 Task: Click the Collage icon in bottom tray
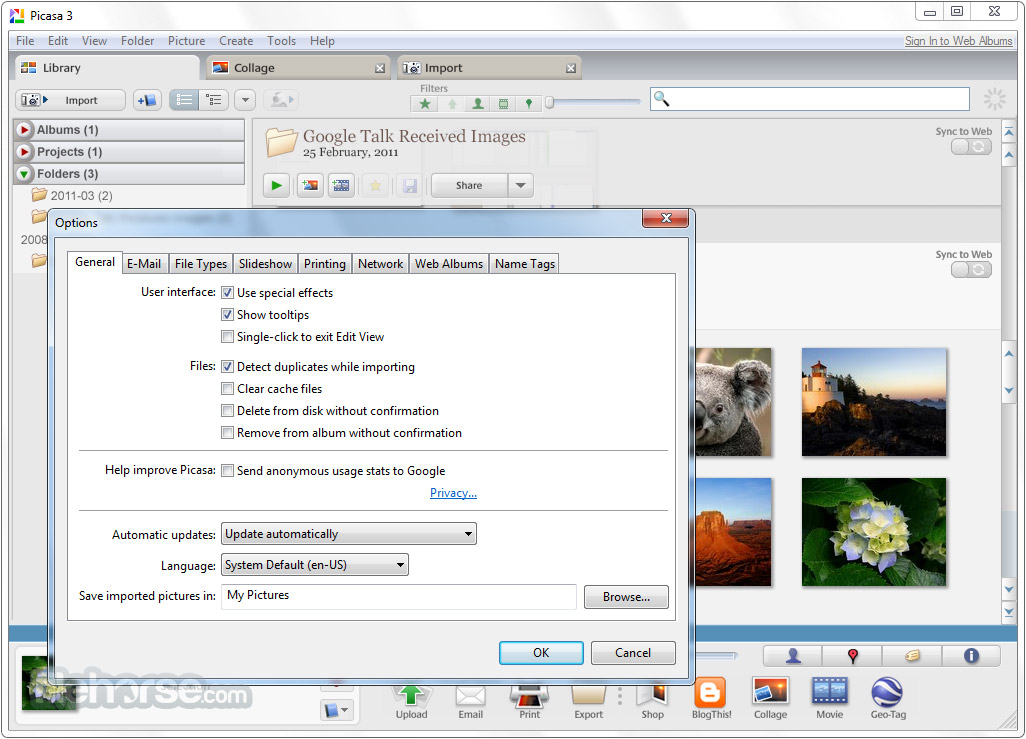point(770,699)
